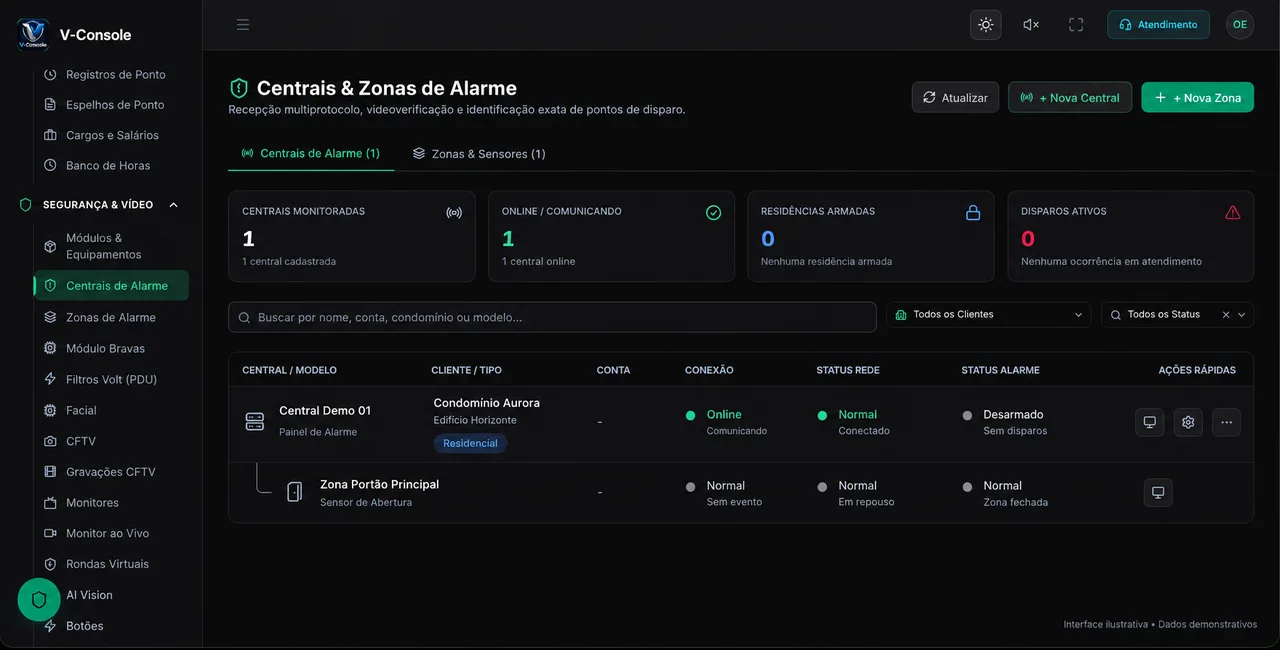Go to Cargos e Salários
Screen dimensions: 1280x650
pos(111,135)
